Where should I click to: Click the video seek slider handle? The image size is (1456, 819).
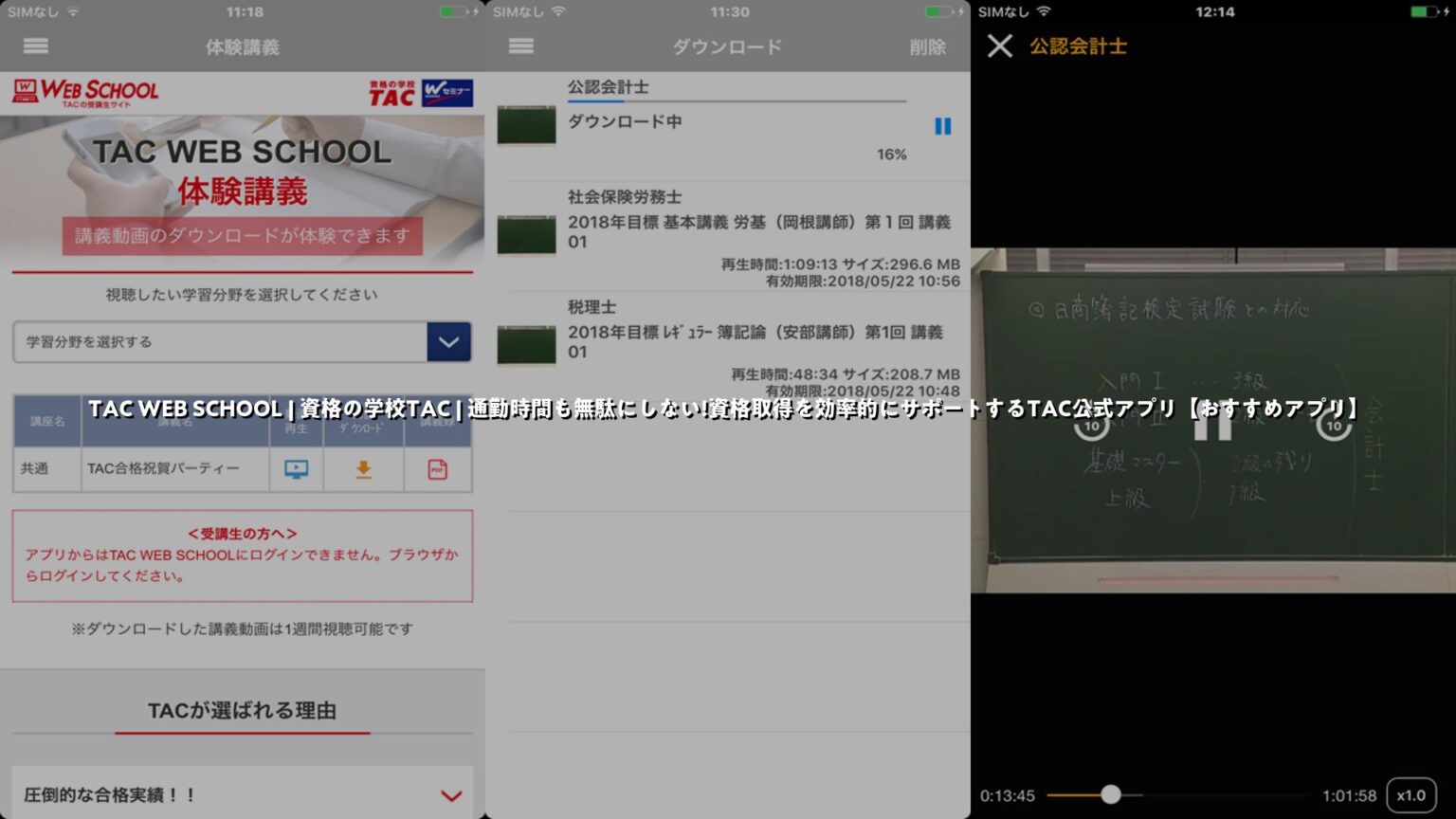[1109, 796]
